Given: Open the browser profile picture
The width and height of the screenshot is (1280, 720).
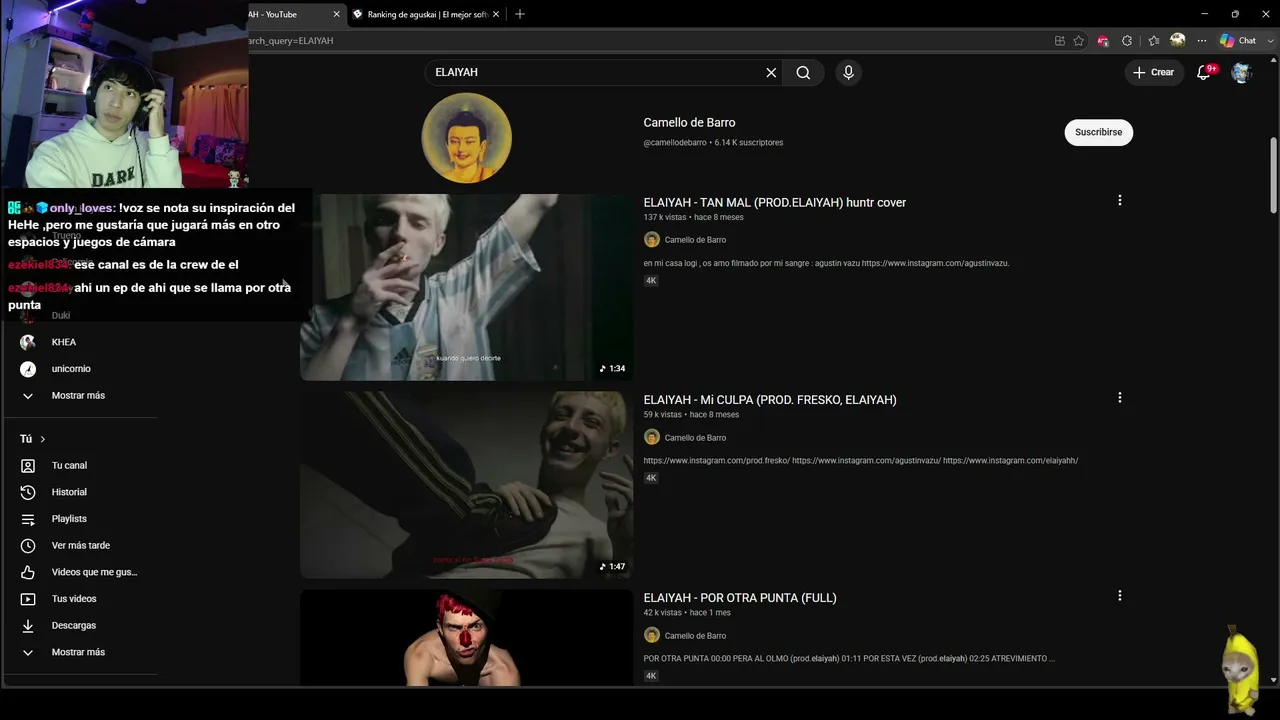Looking at the screenshot, I should tap(1178, 40).
